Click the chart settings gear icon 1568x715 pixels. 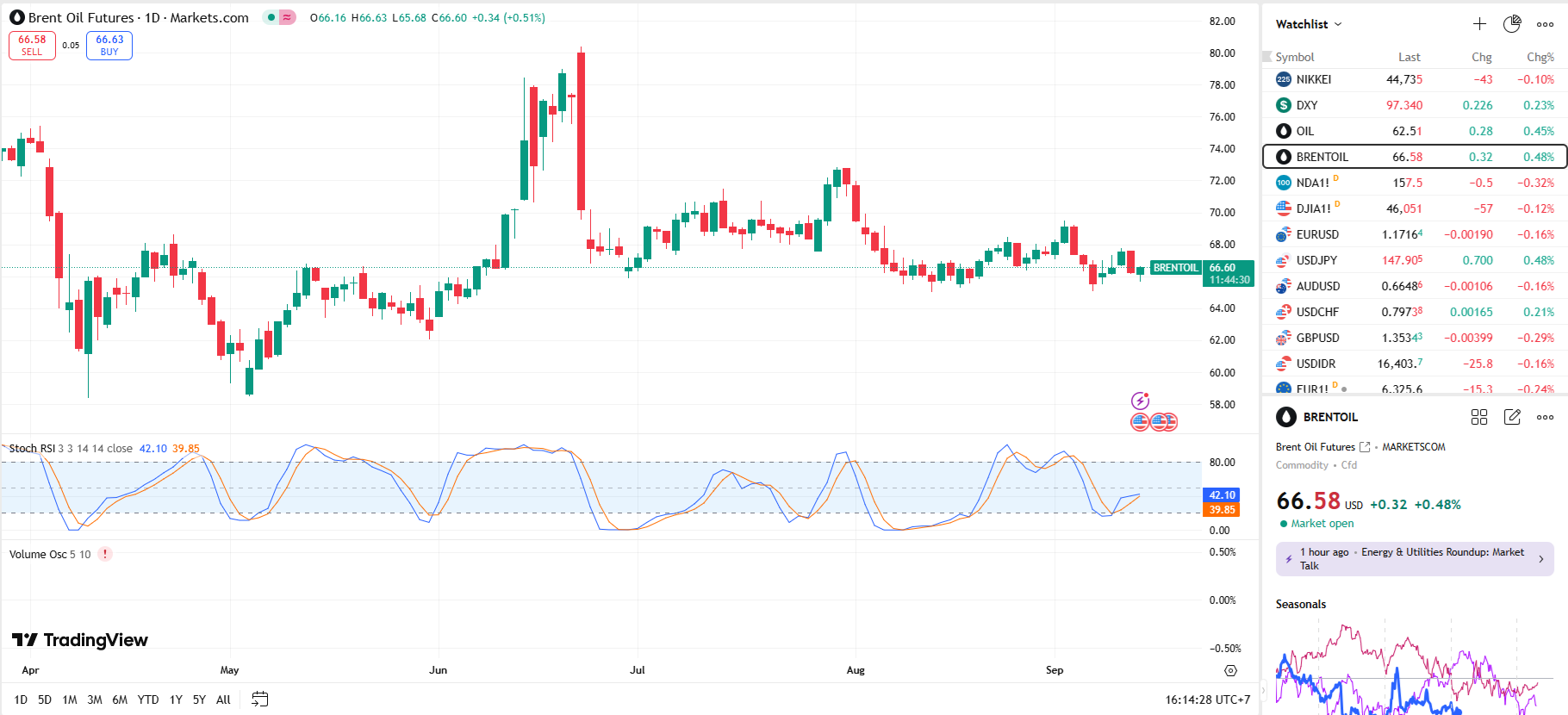(x=1230, y=670)
